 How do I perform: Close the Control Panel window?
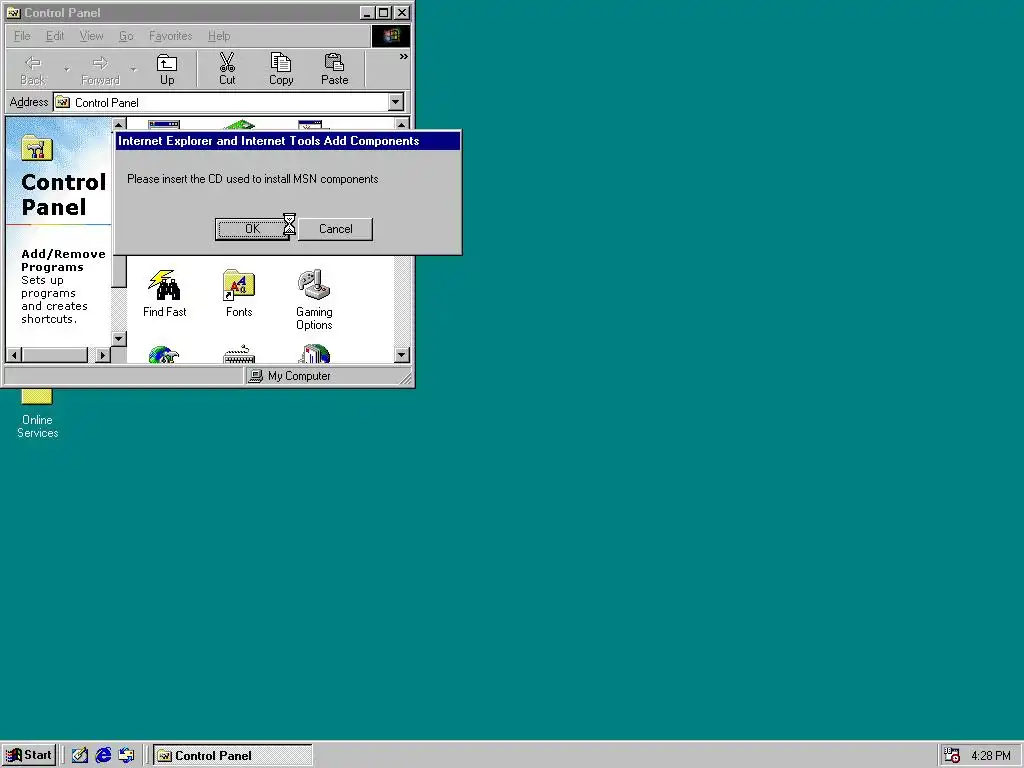click(x=402, y=12)
